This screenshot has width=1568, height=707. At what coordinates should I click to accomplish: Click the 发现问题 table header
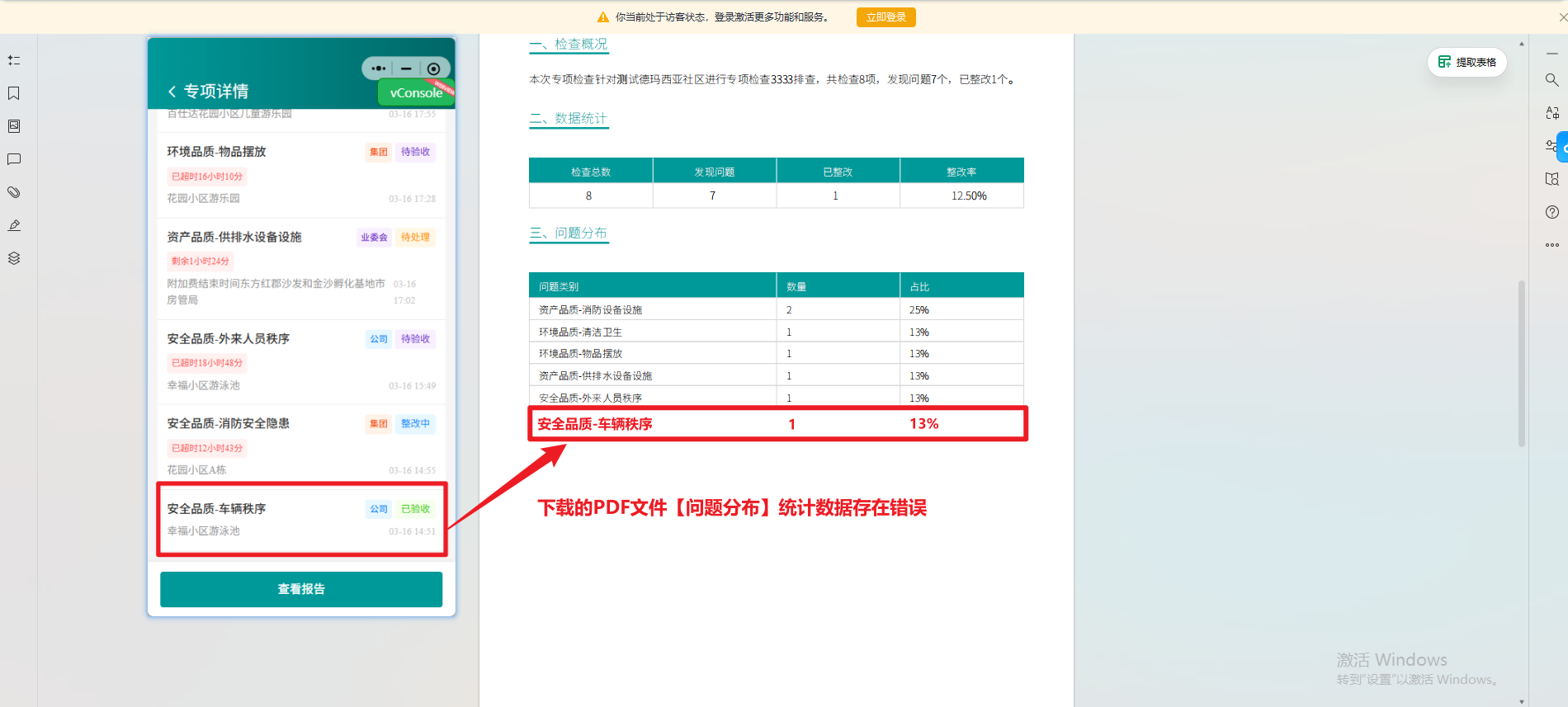(x=715, y=172)
